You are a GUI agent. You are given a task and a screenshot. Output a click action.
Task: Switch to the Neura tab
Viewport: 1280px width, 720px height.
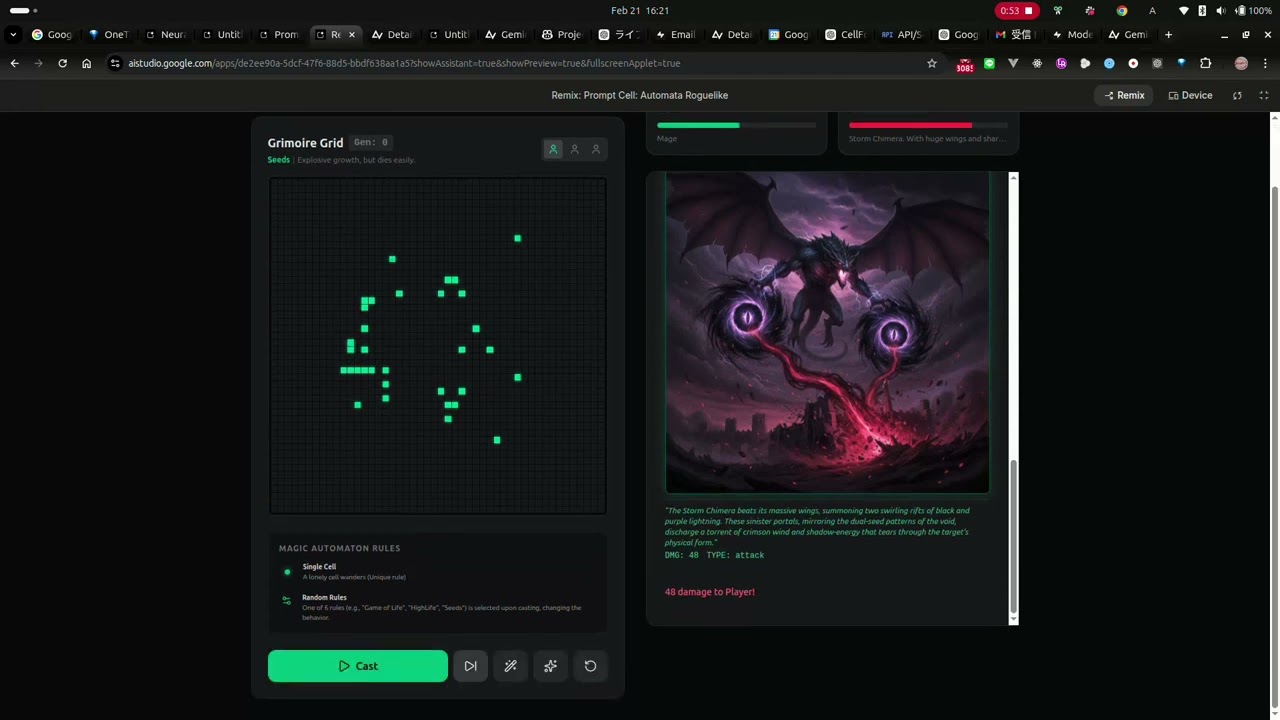(x=165, y=34)
